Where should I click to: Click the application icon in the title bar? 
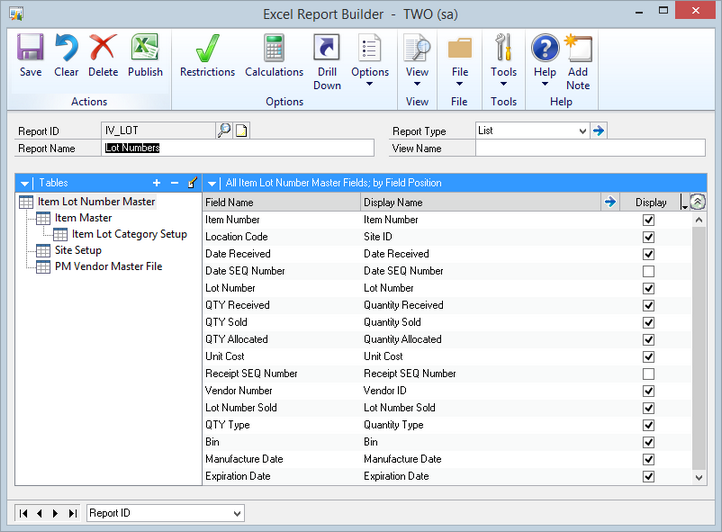coord(16,14)
